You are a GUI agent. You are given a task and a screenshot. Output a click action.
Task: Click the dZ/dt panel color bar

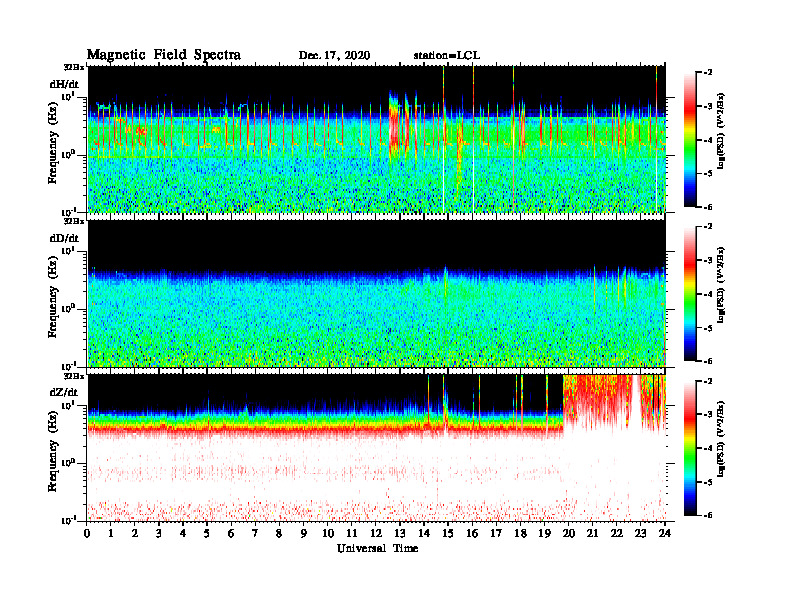coord(690,448)
